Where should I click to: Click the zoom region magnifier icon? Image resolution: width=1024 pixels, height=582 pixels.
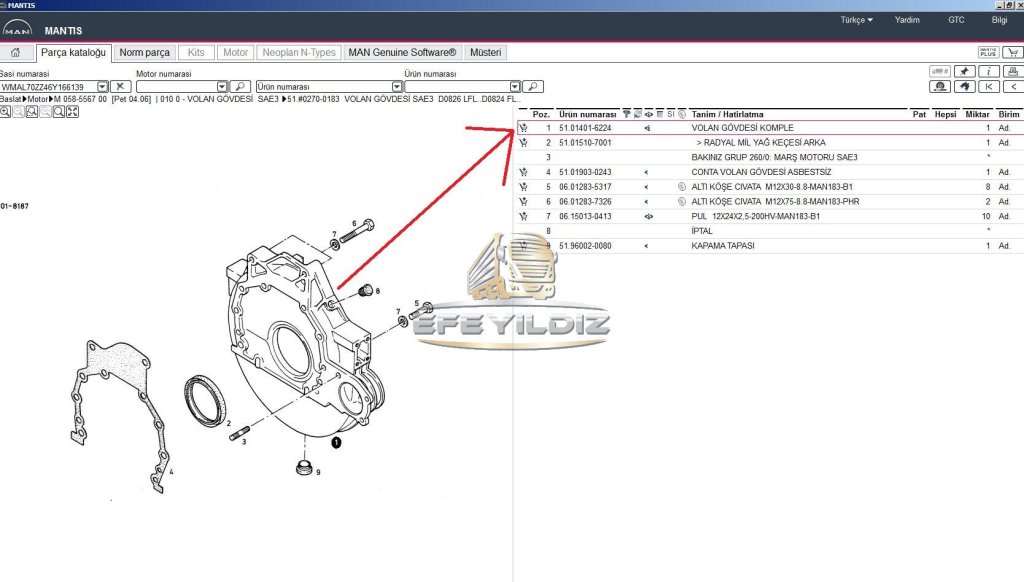click(31, 112)
